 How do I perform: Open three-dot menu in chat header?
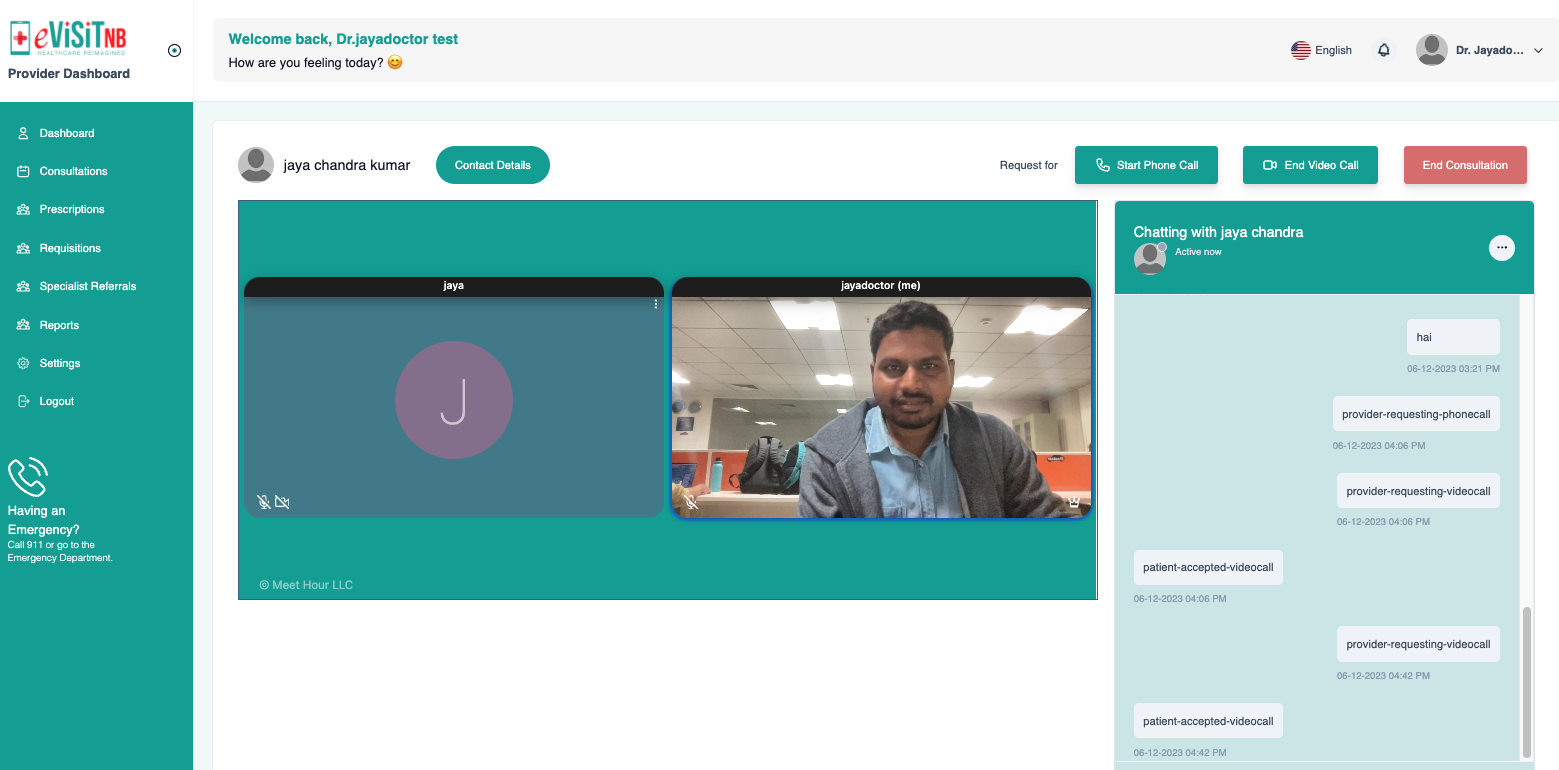click(x=1501, y=247)
